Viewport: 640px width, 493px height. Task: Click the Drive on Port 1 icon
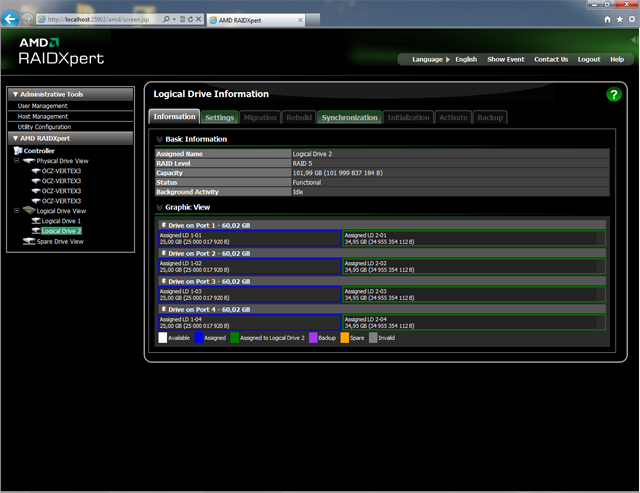[164, 225]
